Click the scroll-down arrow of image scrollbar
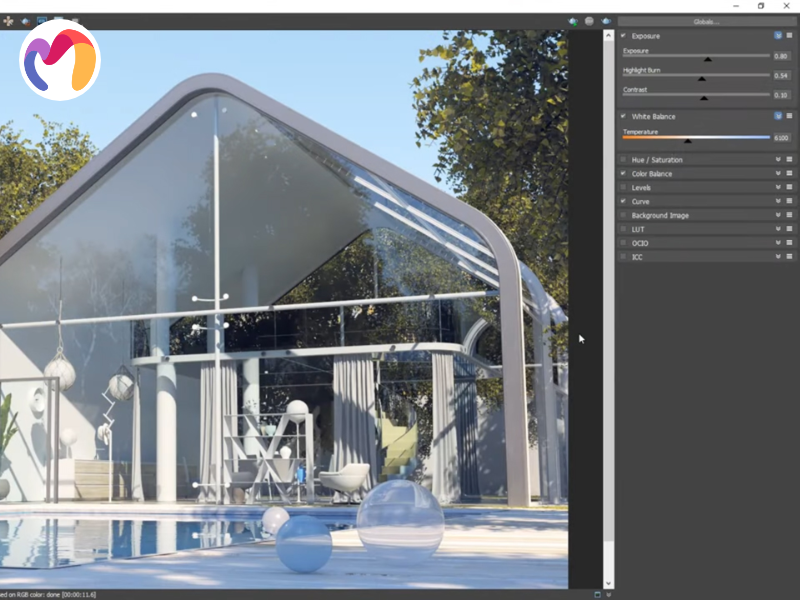The height and width of the screenshot is (600, 800). coord(608,582)
